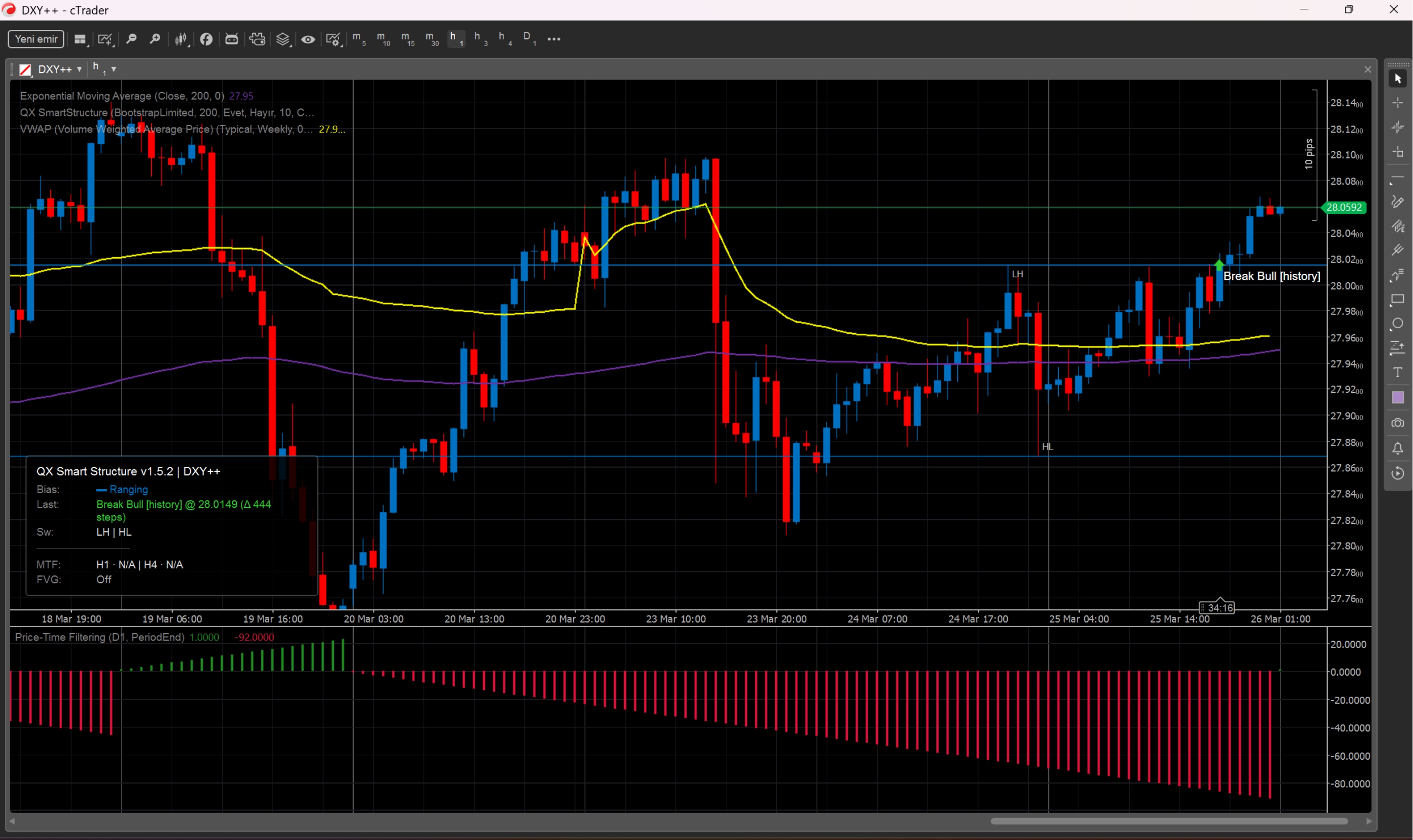This screenshot has height=840, width=1413.
Task: Click the chart display settings icon in toolbar
Action: pyautogui.click(x=334, y=39)
